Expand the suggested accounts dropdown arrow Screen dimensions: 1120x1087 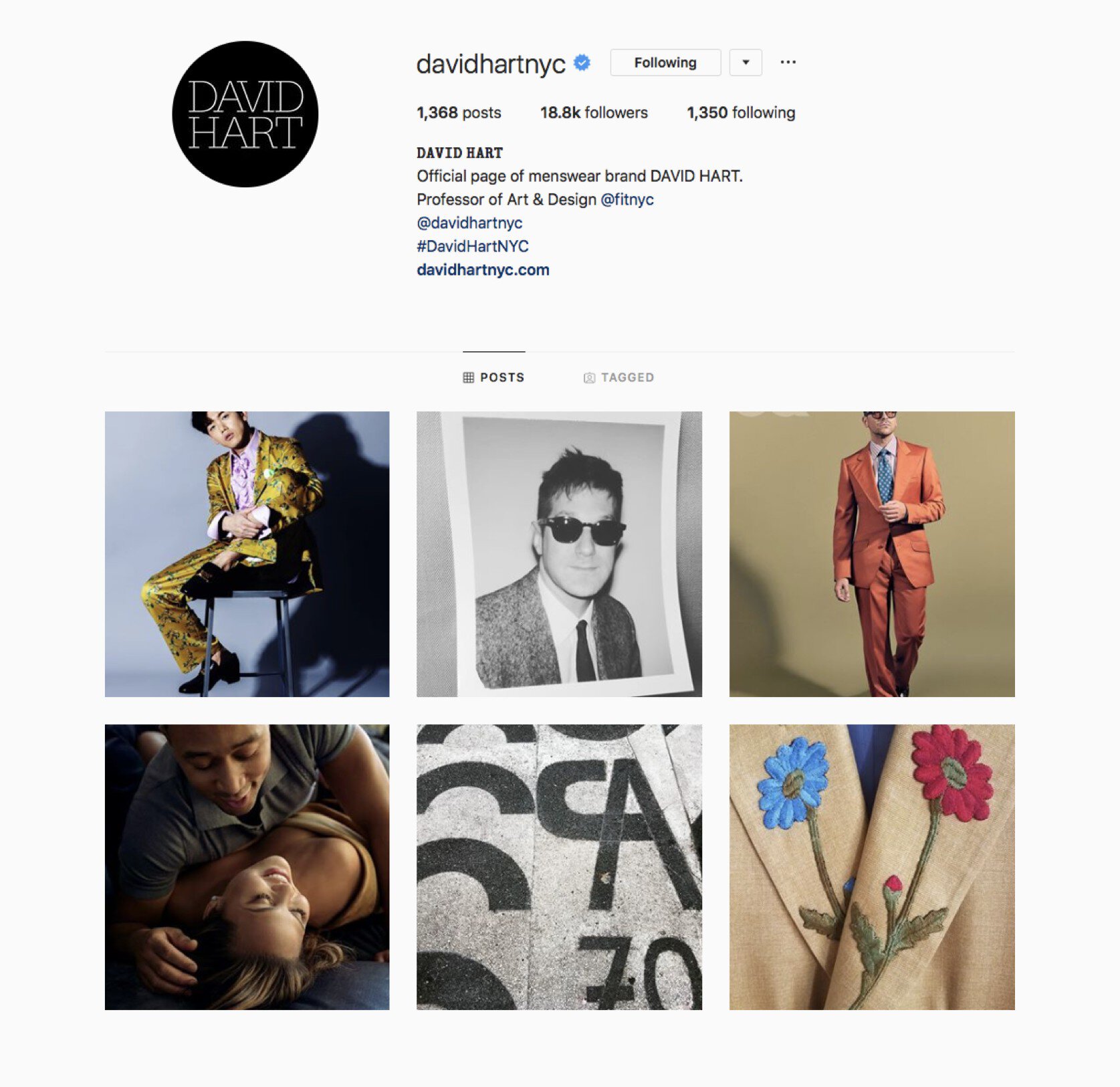click(x=746, y=62)
